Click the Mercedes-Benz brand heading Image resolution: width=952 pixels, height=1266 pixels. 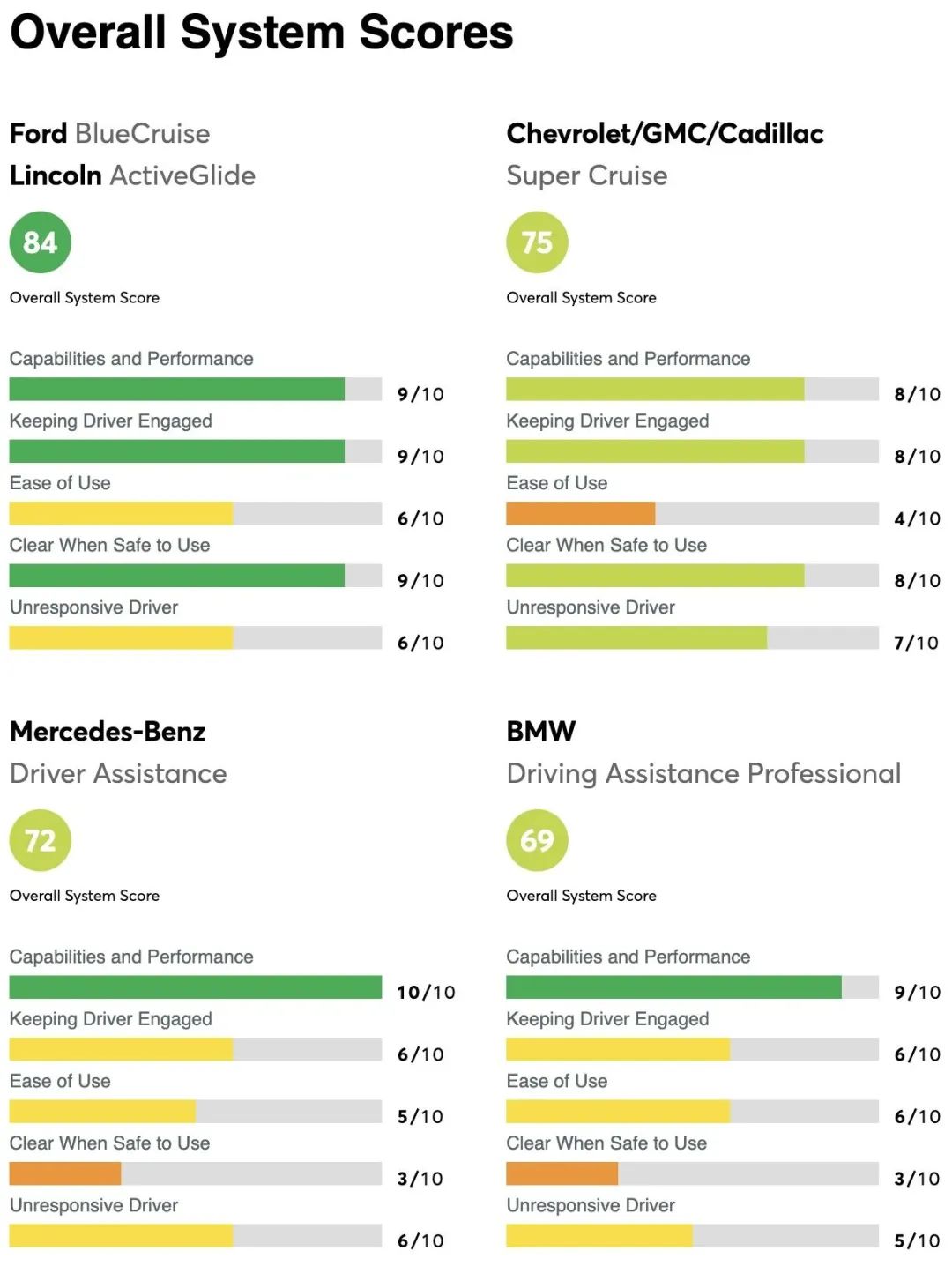pyautogui.click(x=108, y=731)
